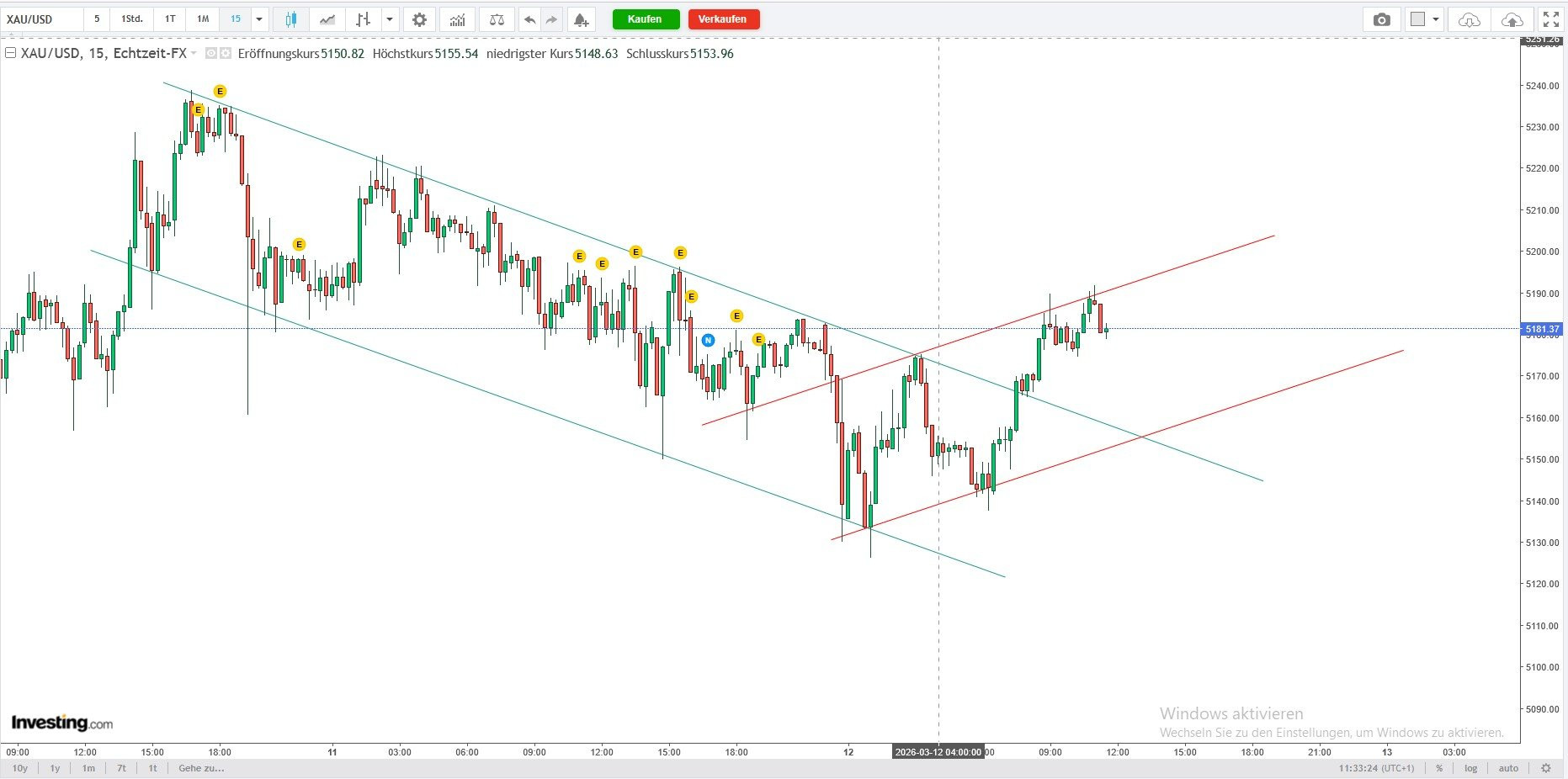Toggle the log scale option
1568x779 pixels.
[1470, 768]
